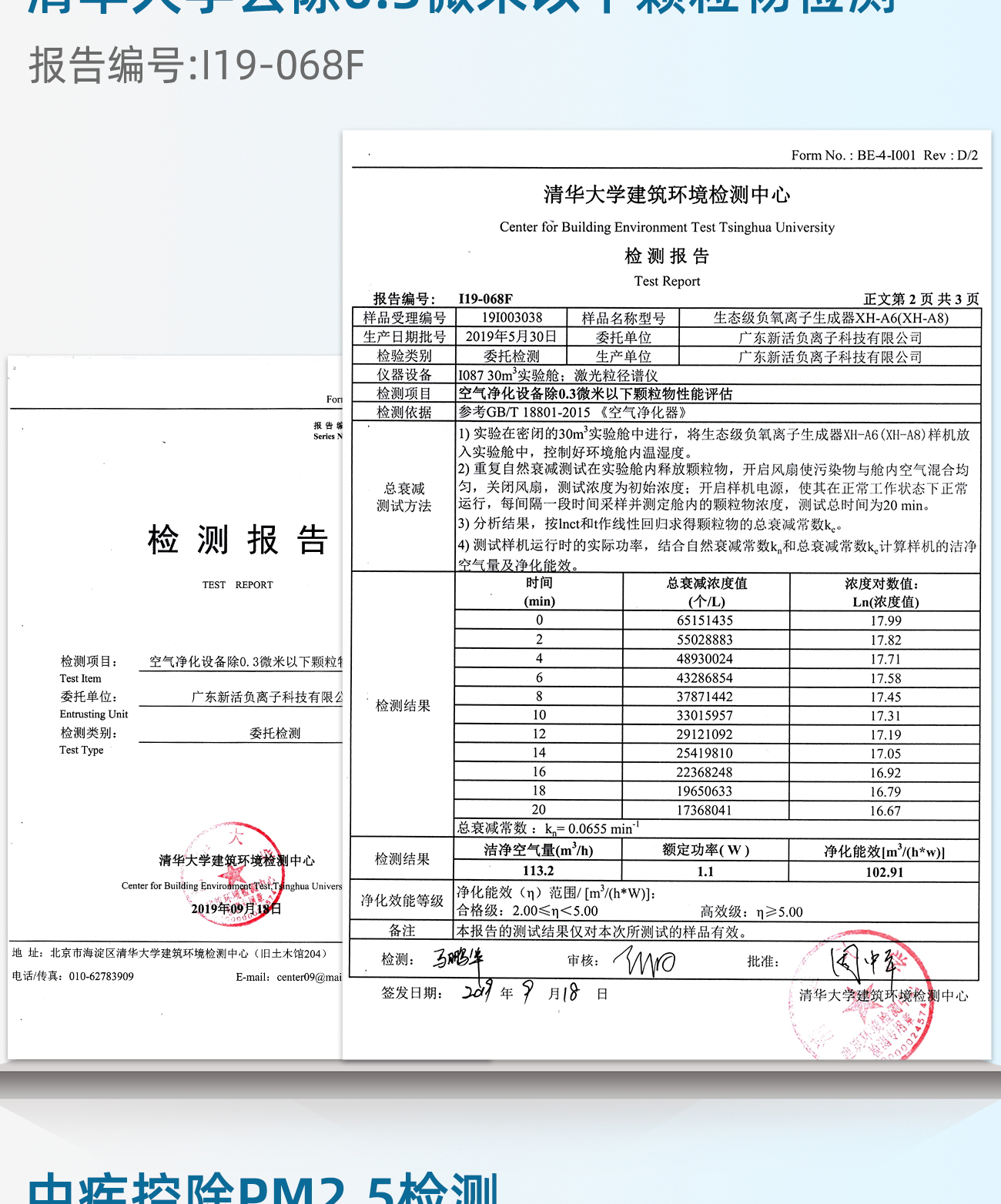Select log value 17.19
Image resolution: width=1001 pixels, height=1204 pixels.
click(x=885, y=735)
